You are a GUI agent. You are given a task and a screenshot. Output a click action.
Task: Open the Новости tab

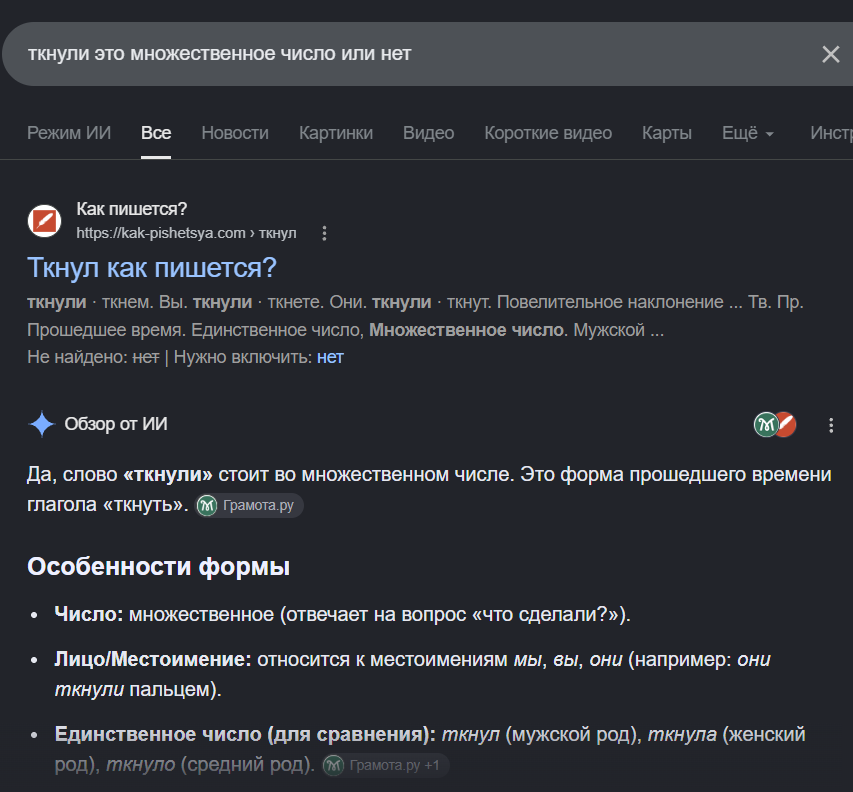235,133
